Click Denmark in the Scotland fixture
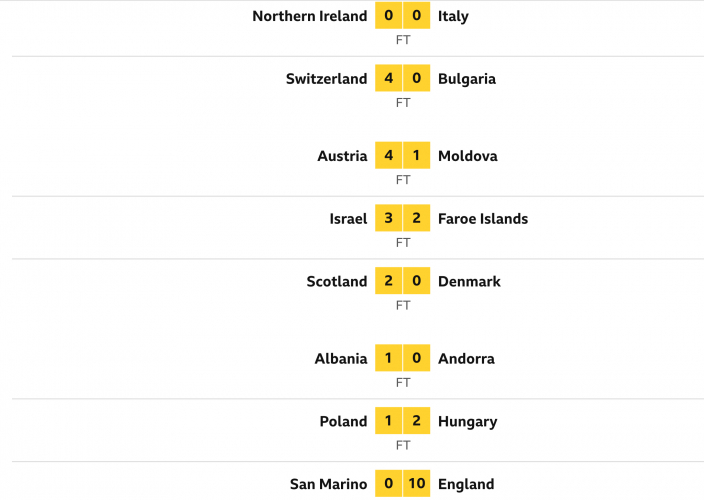 (x=469, y=282)
